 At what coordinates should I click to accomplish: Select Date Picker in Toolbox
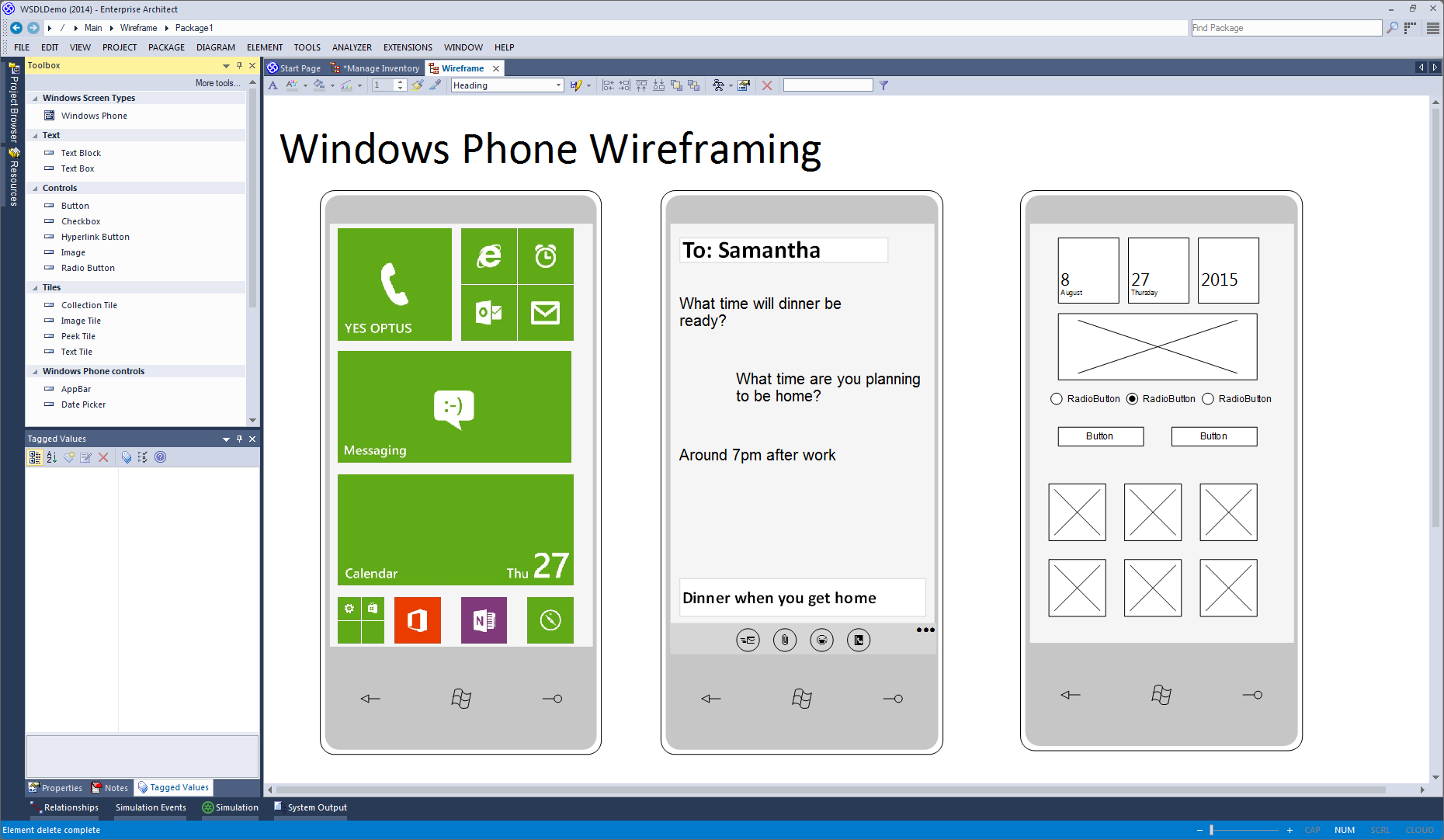tap(83, 404)
